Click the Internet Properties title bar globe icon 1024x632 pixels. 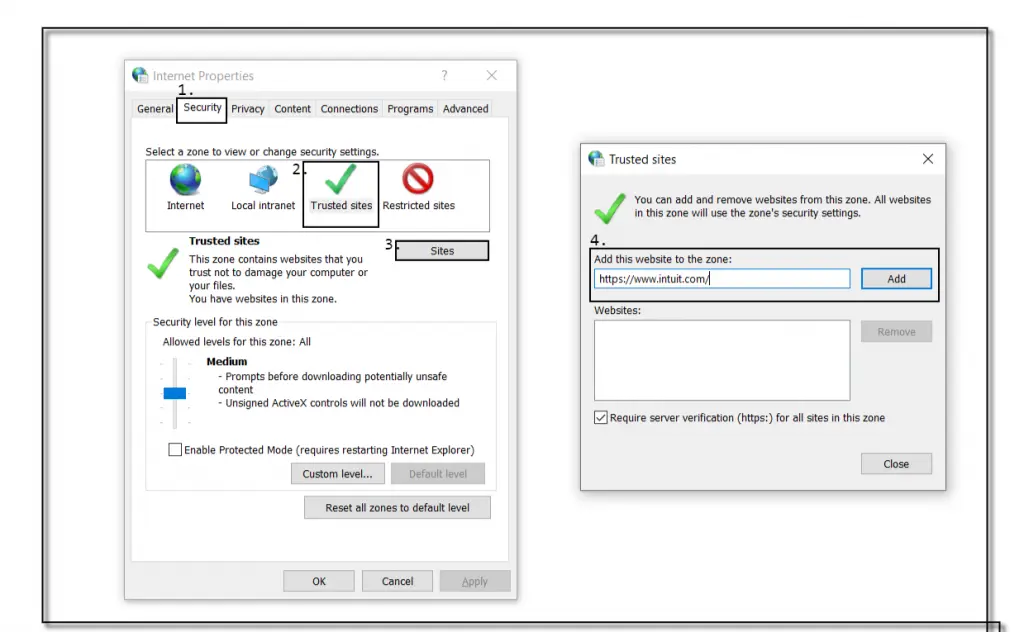click(140, 75)
